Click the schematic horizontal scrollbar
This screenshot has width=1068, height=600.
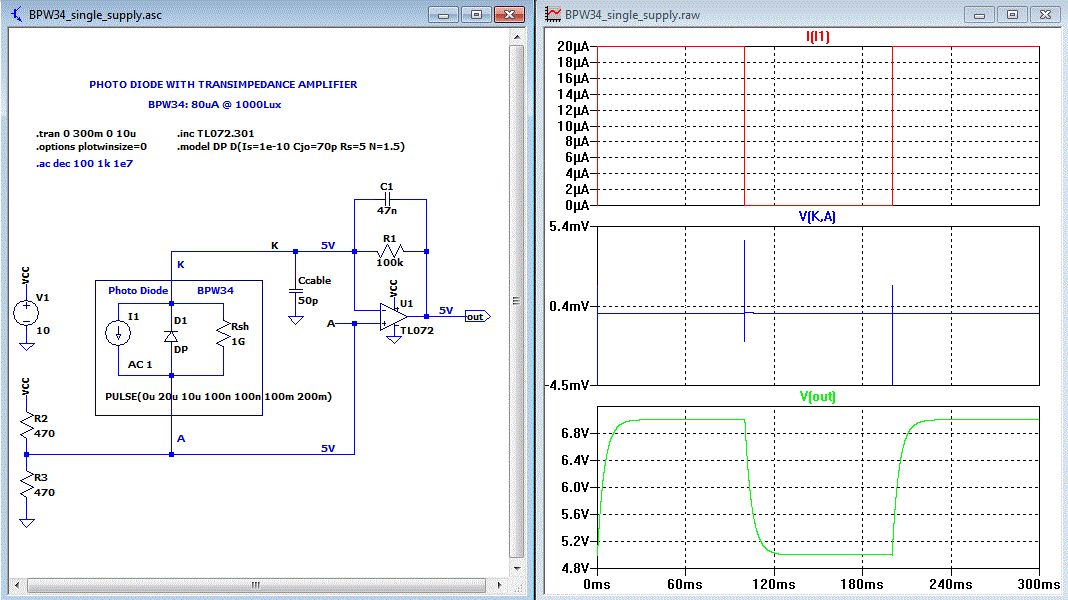(255, 584)
